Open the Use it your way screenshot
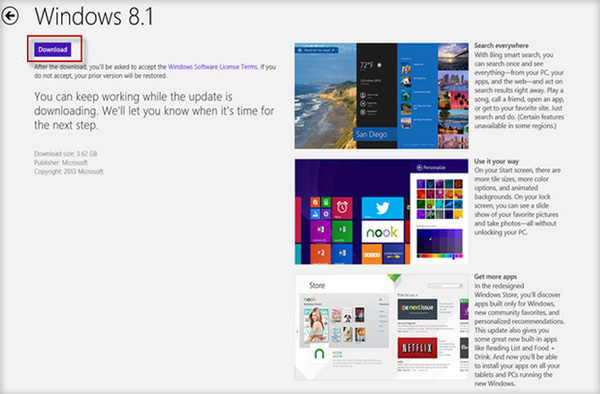The image size is (600, 394). tap(382, 212)
